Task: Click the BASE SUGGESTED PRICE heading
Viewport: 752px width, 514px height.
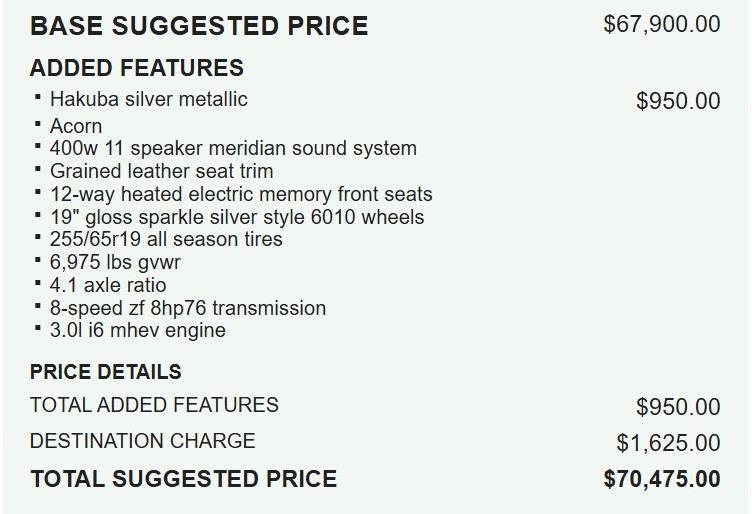Action: pyautogui.click(x=199, y=26)
